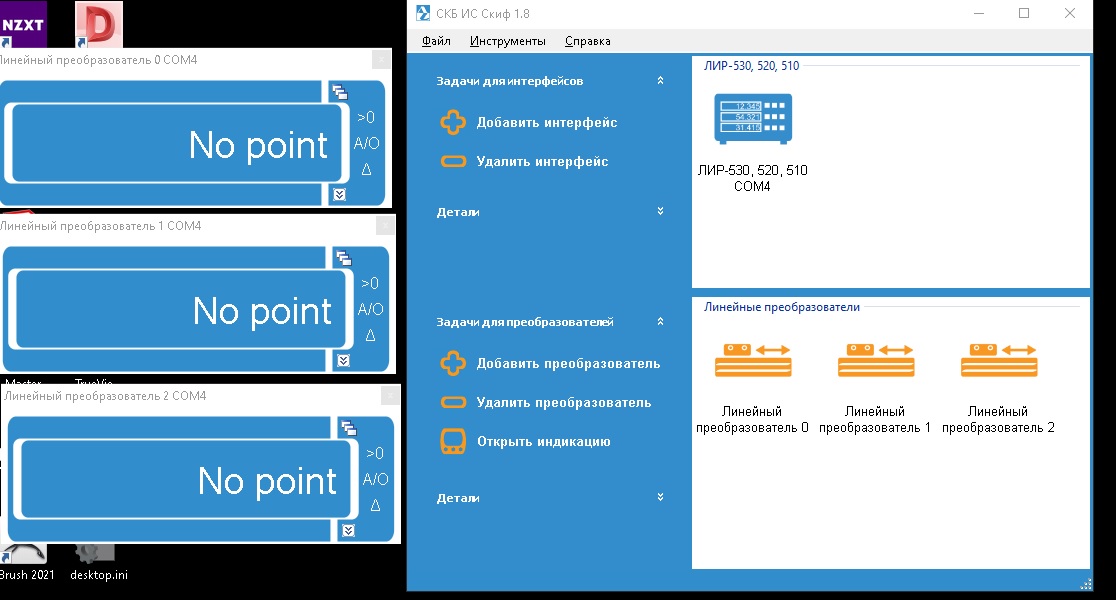Select the Линейный преобразователь 2 icon

998,361
